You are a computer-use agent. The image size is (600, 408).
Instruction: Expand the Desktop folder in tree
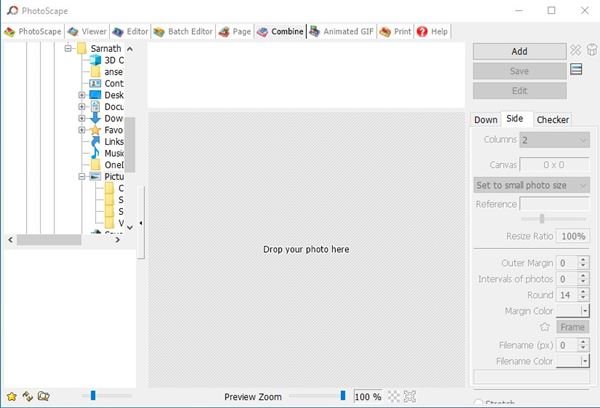[x=81, y=95]
